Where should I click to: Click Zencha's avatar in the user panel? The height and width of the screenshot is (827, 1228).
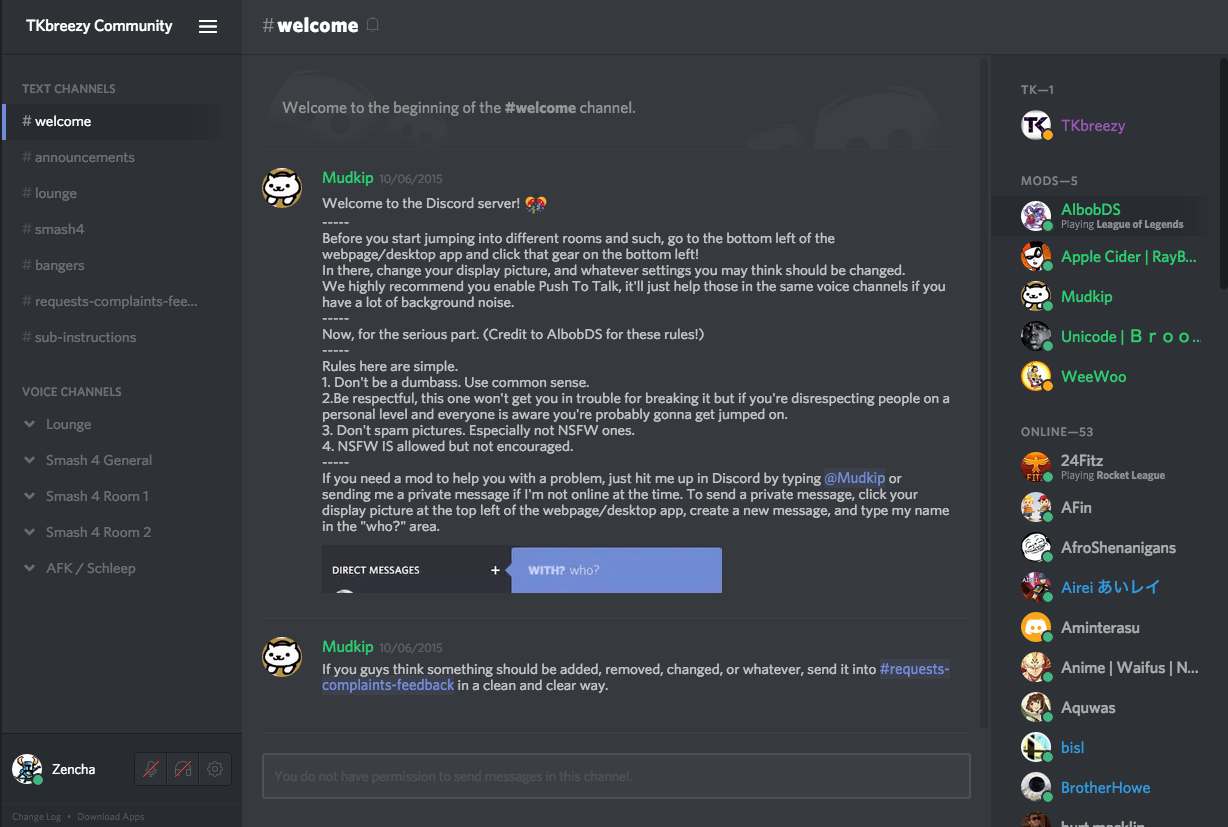[x=27, y=769]
